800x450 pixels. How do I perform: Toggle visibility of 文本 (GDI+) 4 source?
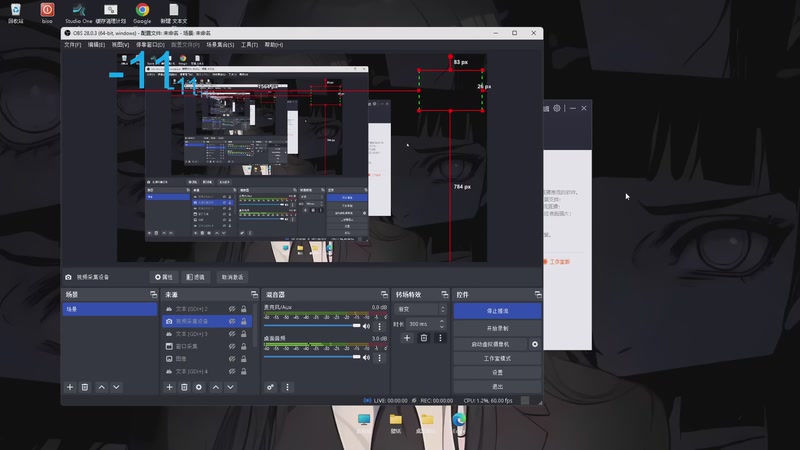232,371
